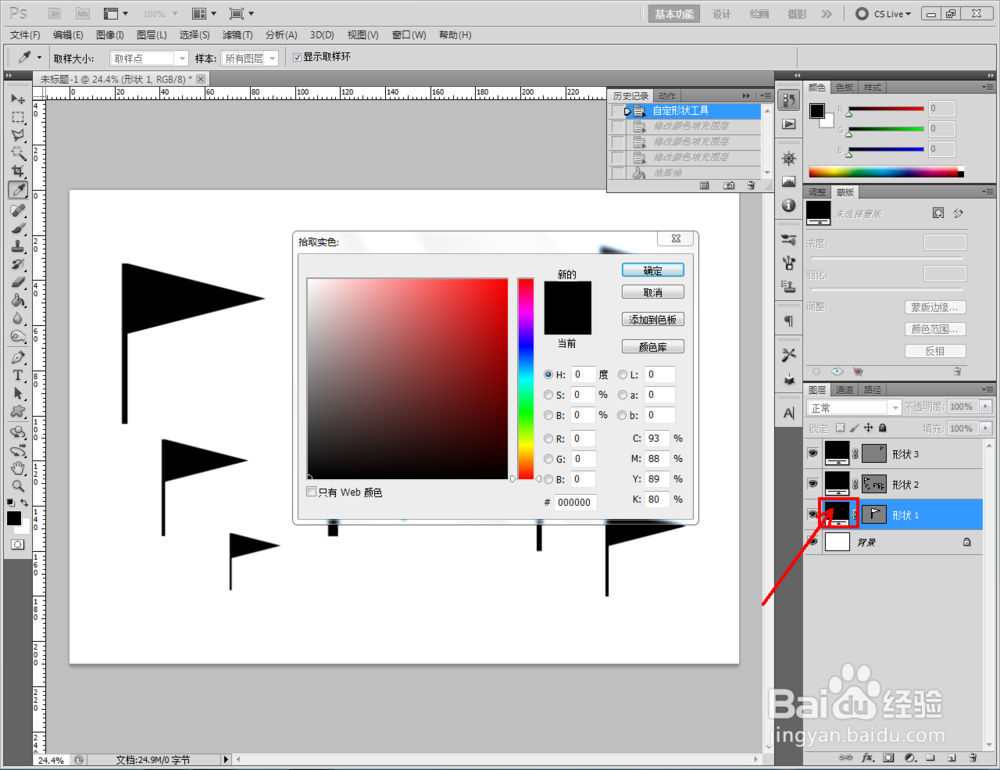Select the Crop tool

(x=18, y=171)
